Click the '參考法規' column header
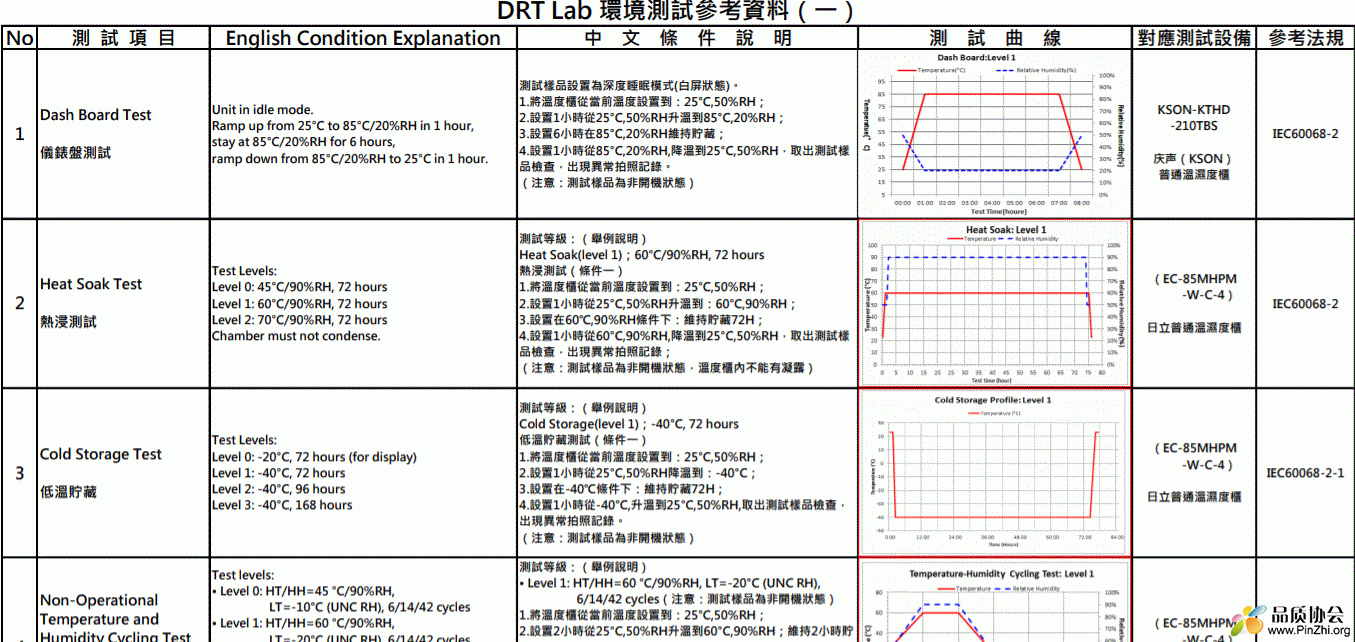The width and height of the screenshot is (1355, 642). [1305, 38]
